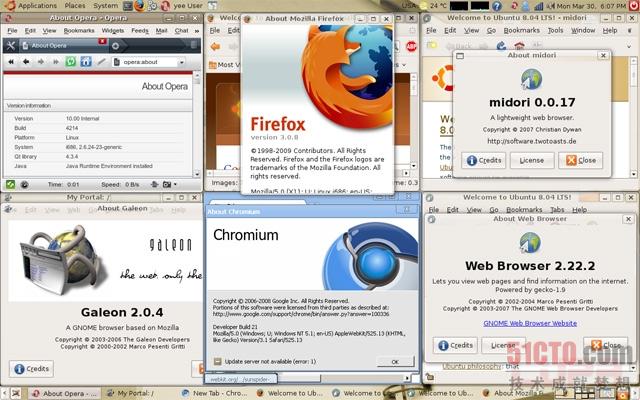
Task: Click Firefox back arrow button
Action: 215,47
